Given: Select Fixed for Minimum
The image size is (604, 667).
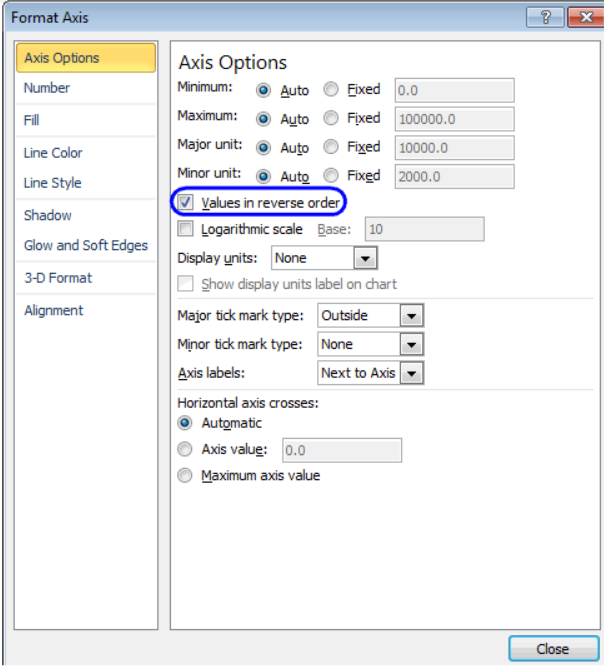Looking at the screenshot, I should click(331, 89).
